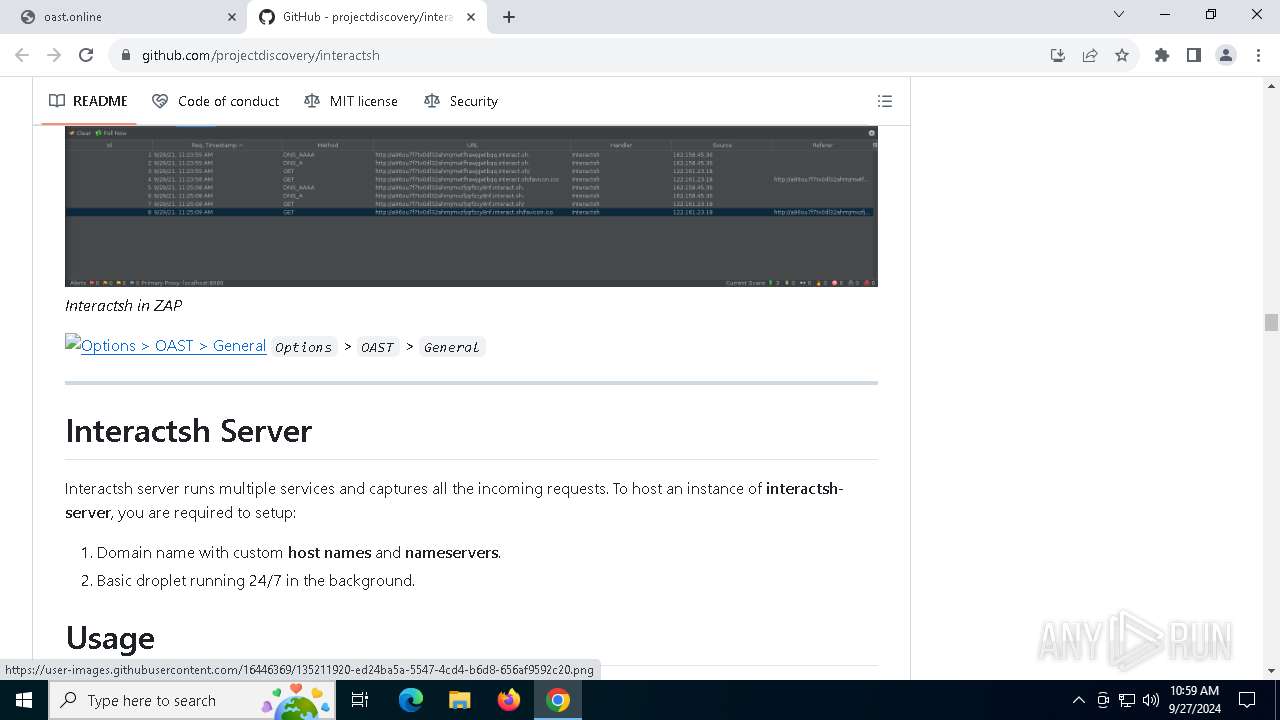Select the README tab
Viewport: 1280px width, 720px height.
(x=88, y=101)
